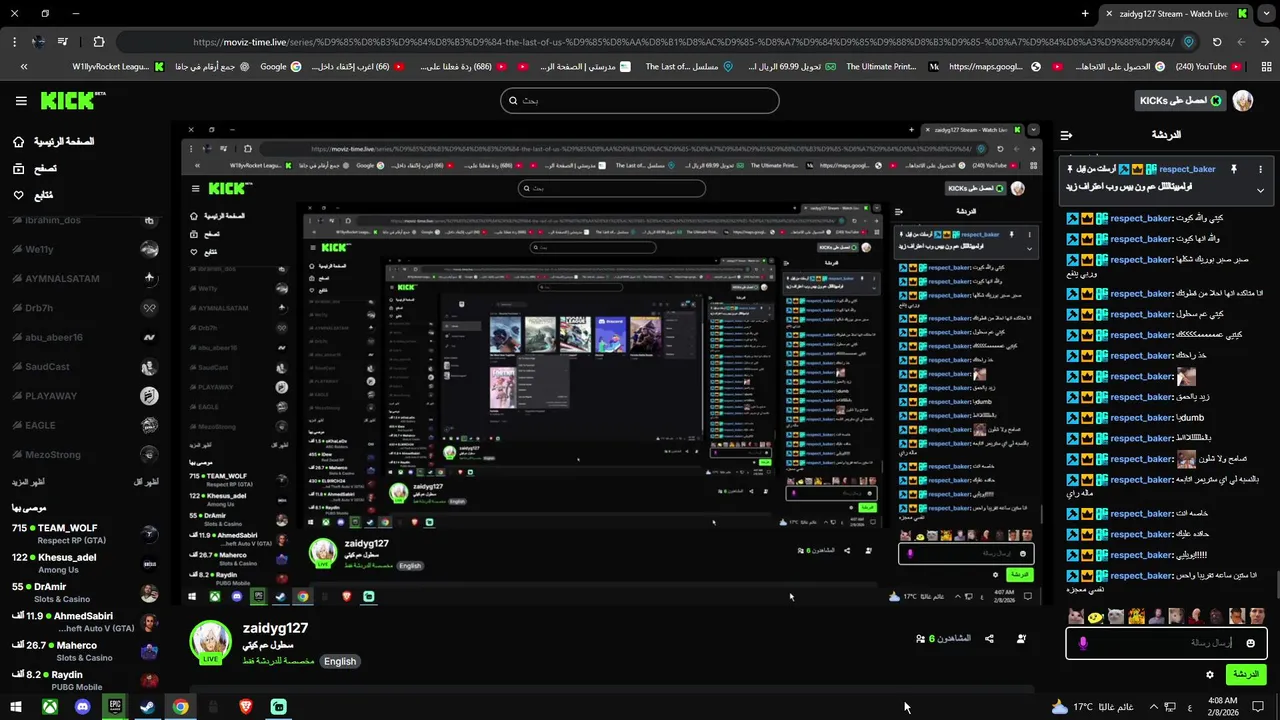Viewport: 1280px width, 720px height.
Task: Open the profile avatar menu in the header
Action: tap(1243, 101)
